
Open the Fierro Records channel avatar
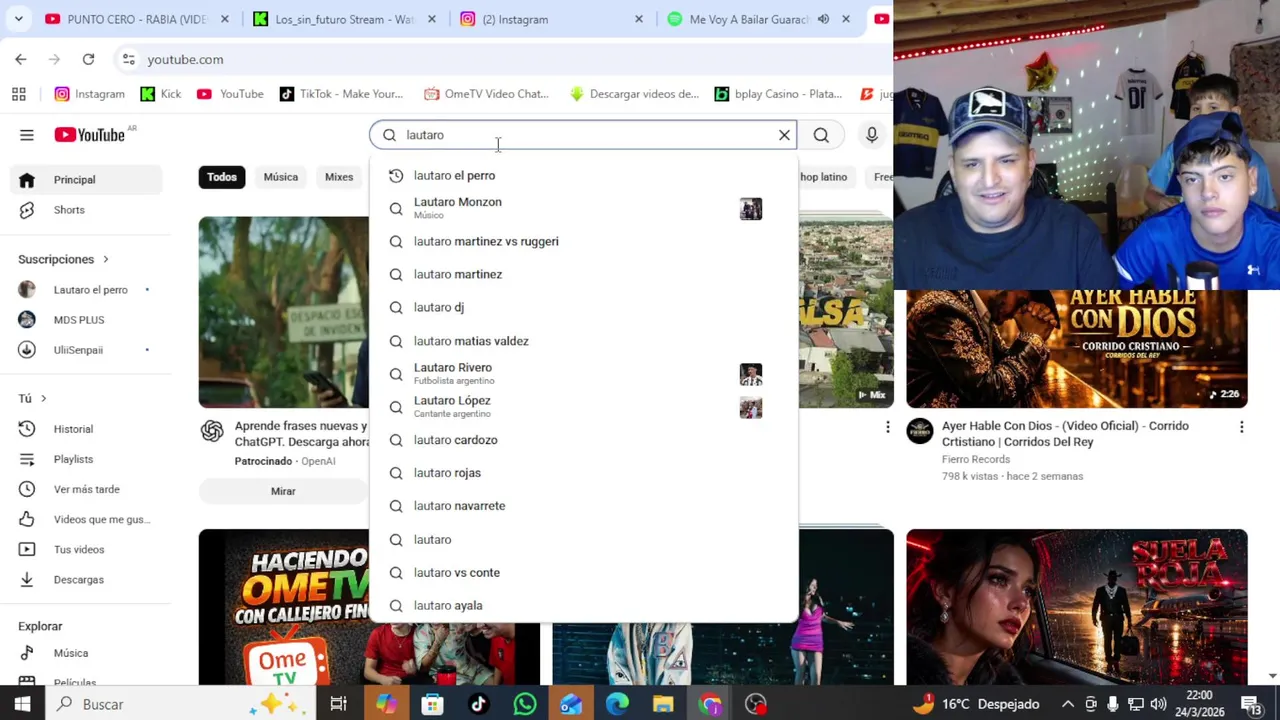pos(920,431)
